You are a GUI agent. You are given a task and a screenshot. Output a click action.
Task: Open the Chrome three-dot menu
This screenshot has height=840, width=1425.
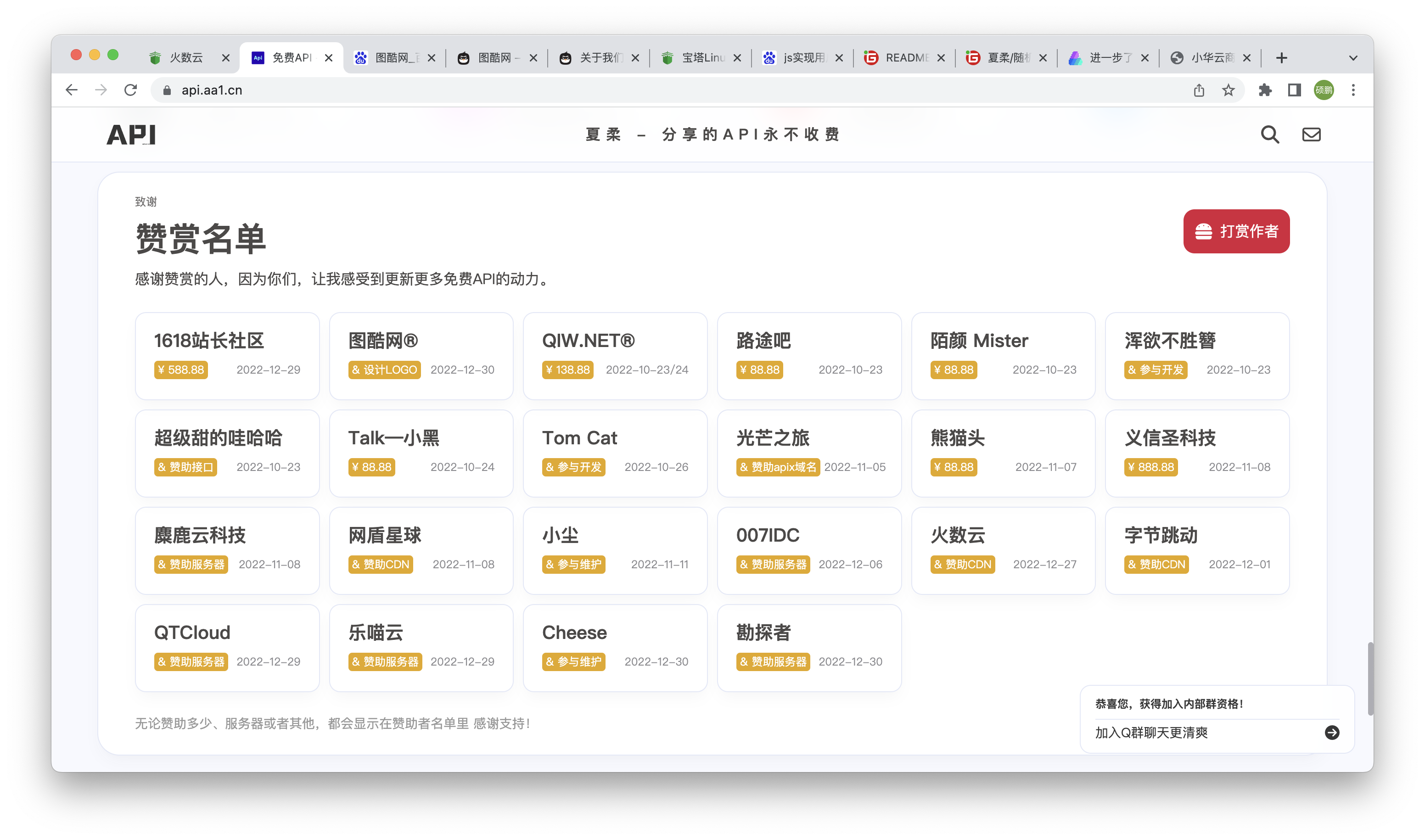pyautogui.click(x=1353, y=90)
